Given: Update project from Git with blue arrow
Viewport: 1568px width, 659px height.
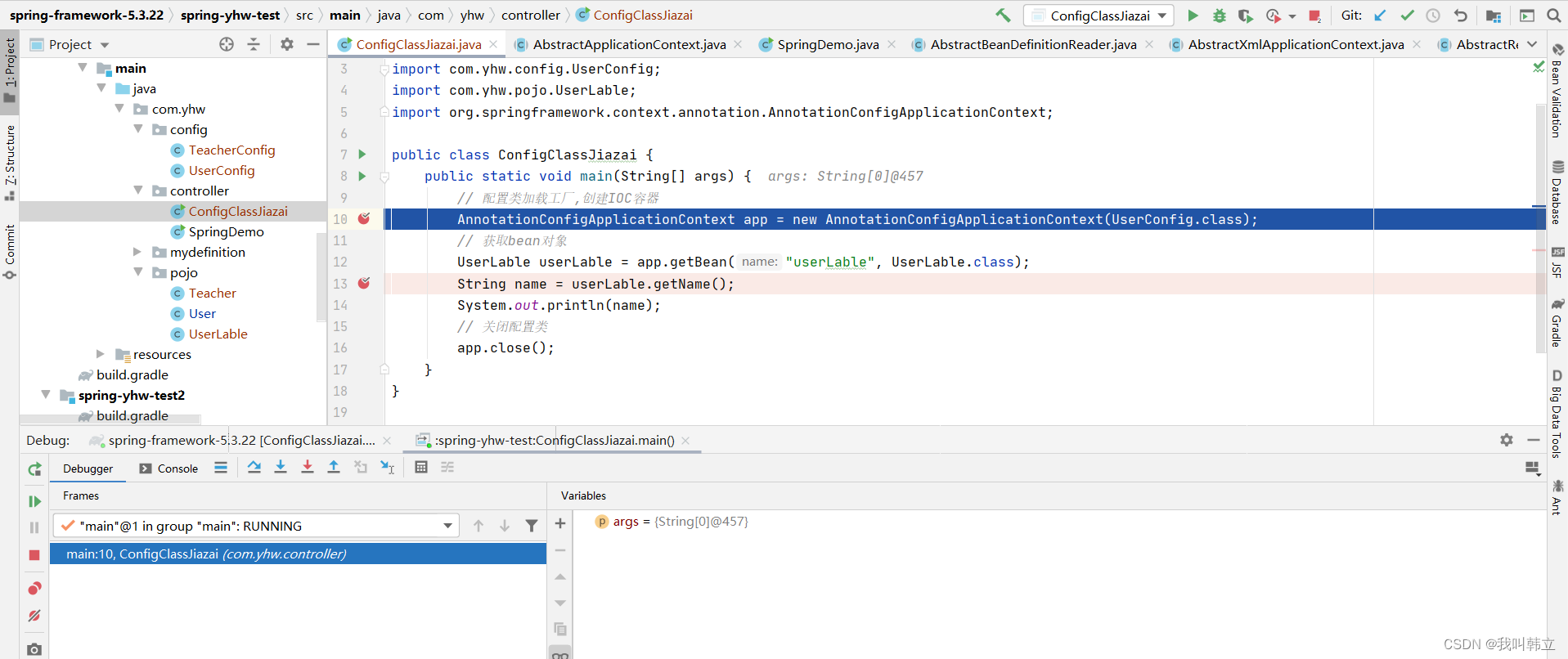Looking at the screenshot, I should click(1381, 16).
